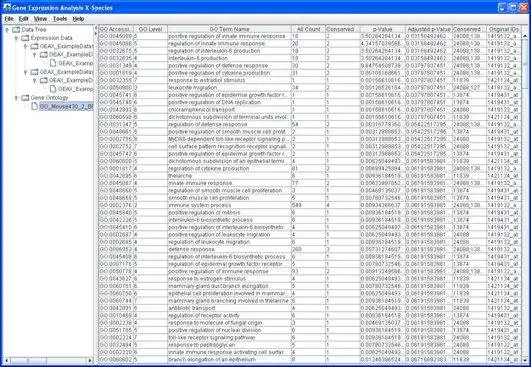Select row 'response to molecule of fungal origin'
Image resolution: width=531 pixels, height=367 pixels.
(x=310, y=323)
